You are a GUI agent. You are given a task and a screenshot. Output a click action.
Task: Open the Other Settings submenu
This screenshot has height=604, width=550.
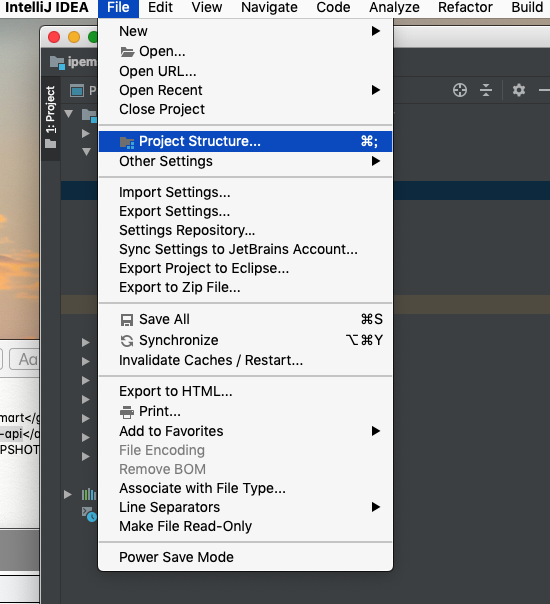[245, 161]
